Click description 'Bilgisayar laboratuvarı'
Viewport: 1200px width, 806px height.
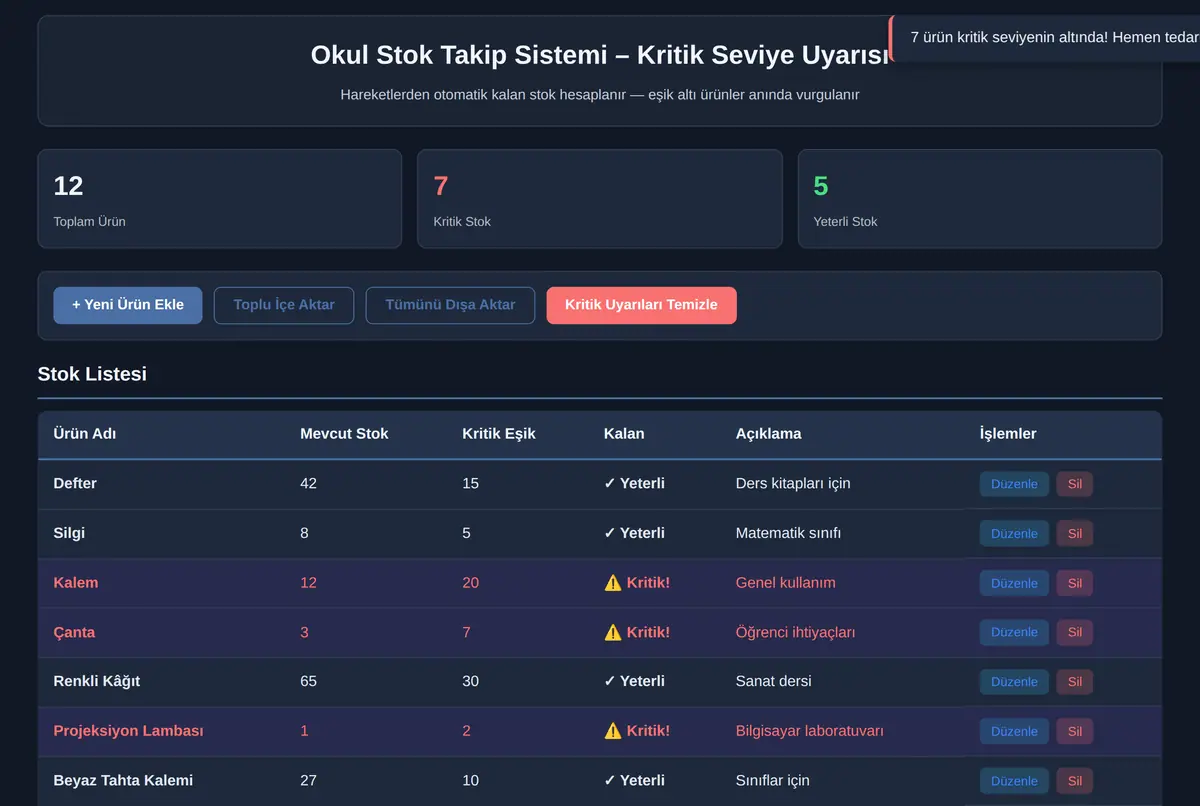[809, 731]
